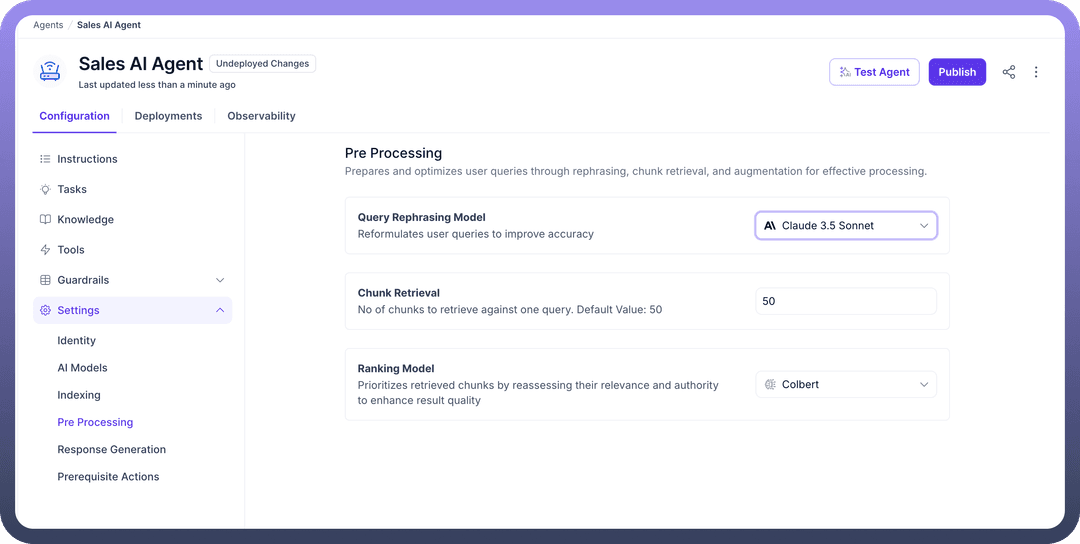The image size is (1080, 544).
Task: Click the Tasks lightbulb icon
Action: [45, 189]
